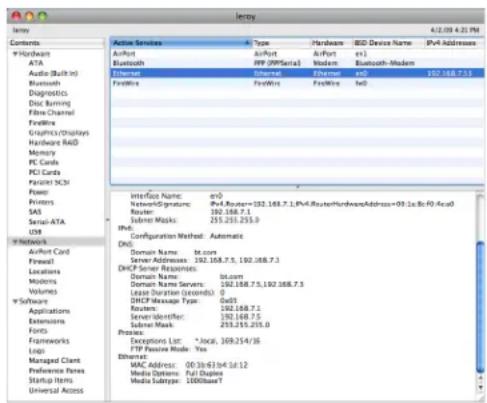Open Memory in the sidebar
The height and width of the screenshot is (403, 487).
pyautogui.click(x=42, y=152)
